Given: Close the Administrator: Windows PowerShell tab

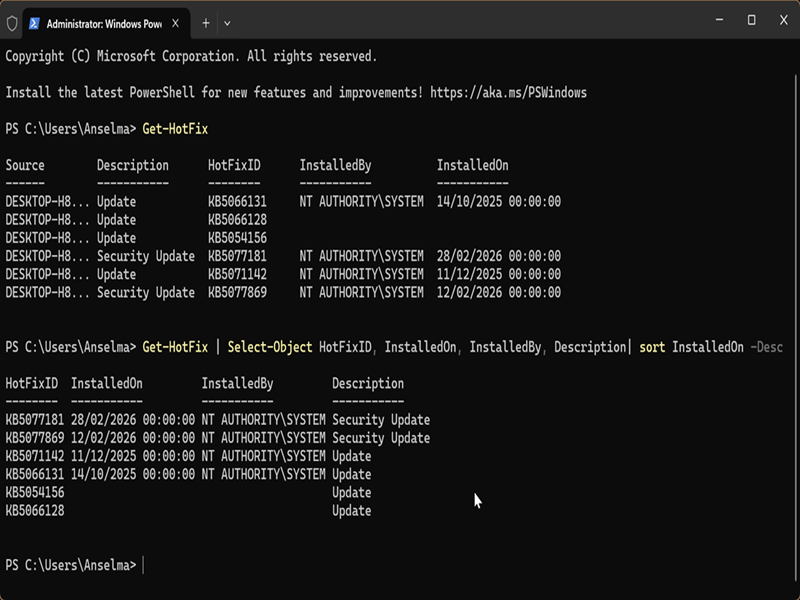Looking at the screenshot, I should [174, 22].
